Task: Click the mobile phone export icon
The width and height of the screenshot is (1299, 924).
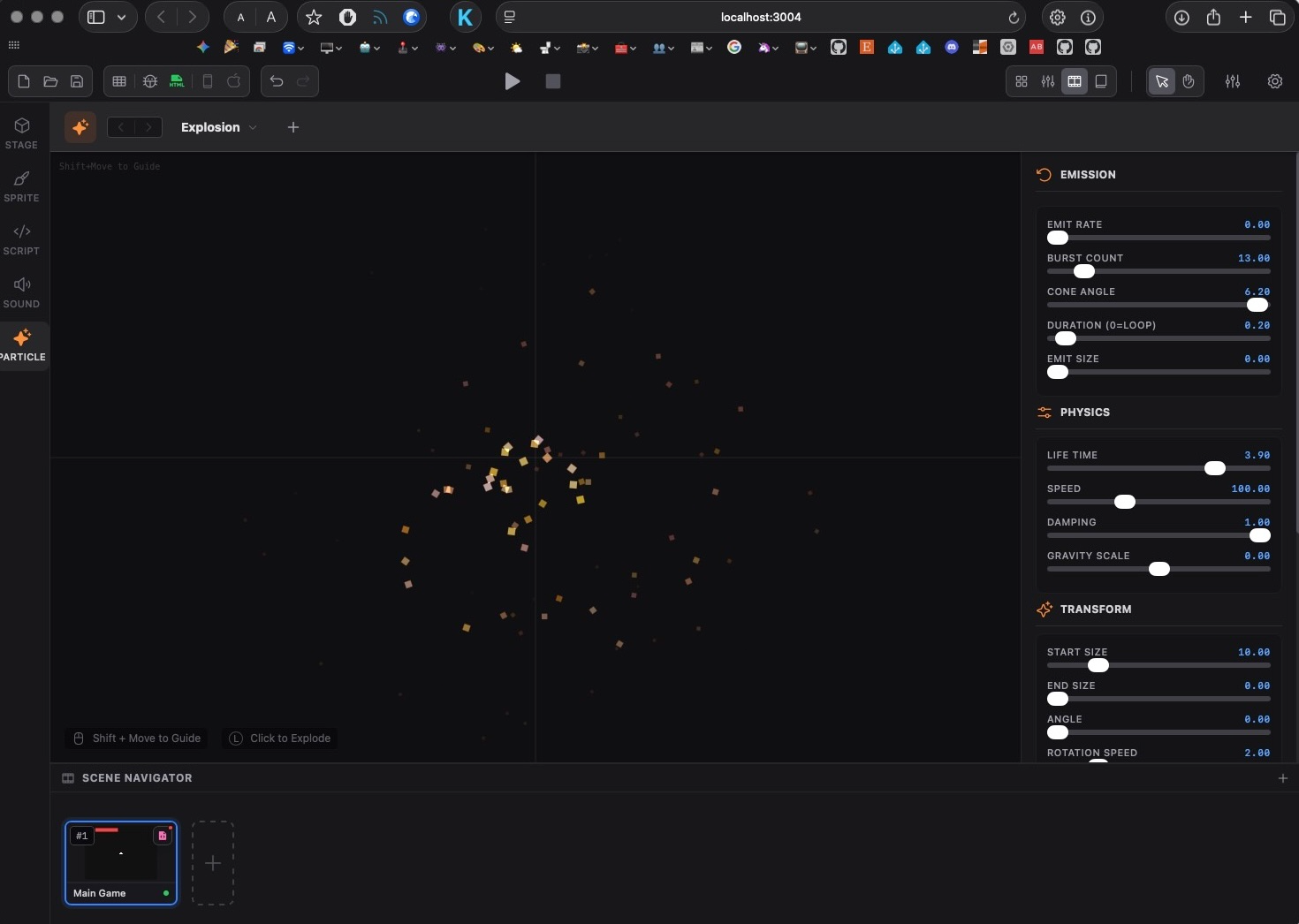Action: coord(208,81)
